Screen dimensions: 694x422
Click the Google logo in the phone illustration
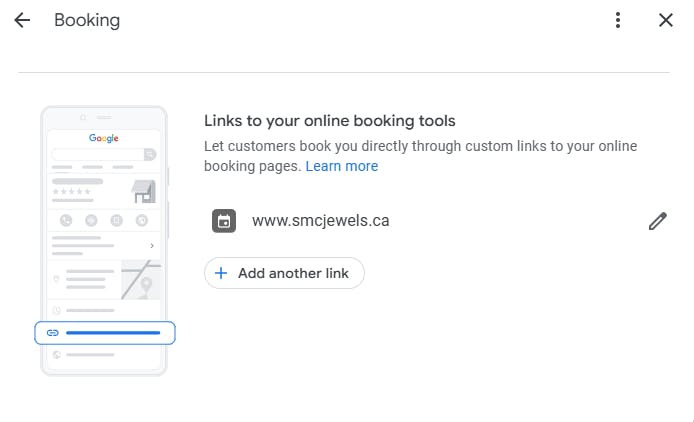(x=104, y=138)
